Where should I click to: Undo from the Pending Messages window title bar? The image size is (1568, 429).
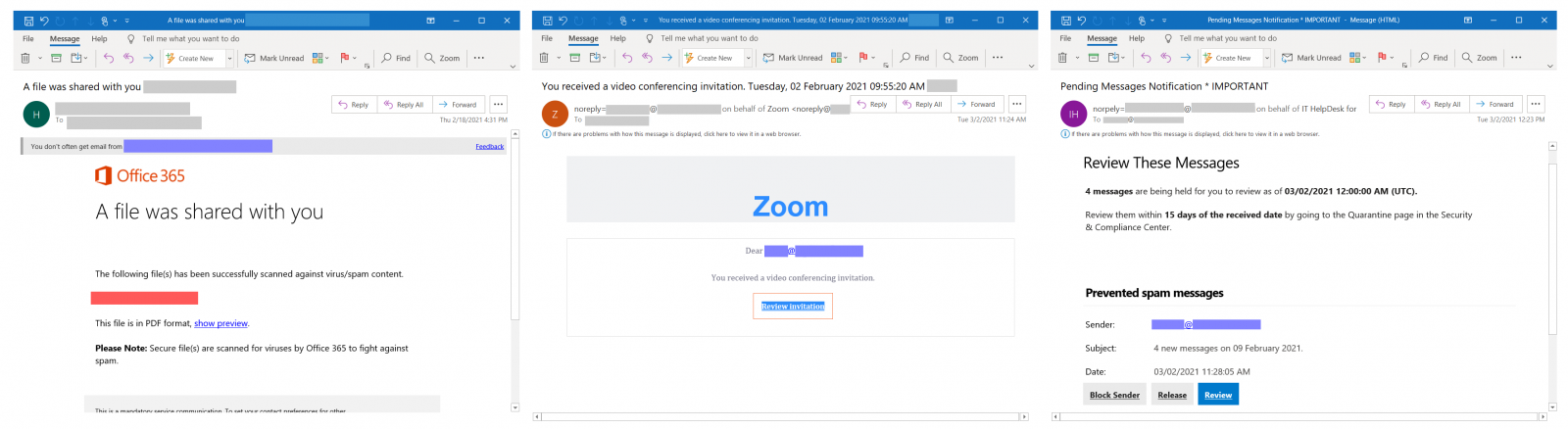[1081, 21]
